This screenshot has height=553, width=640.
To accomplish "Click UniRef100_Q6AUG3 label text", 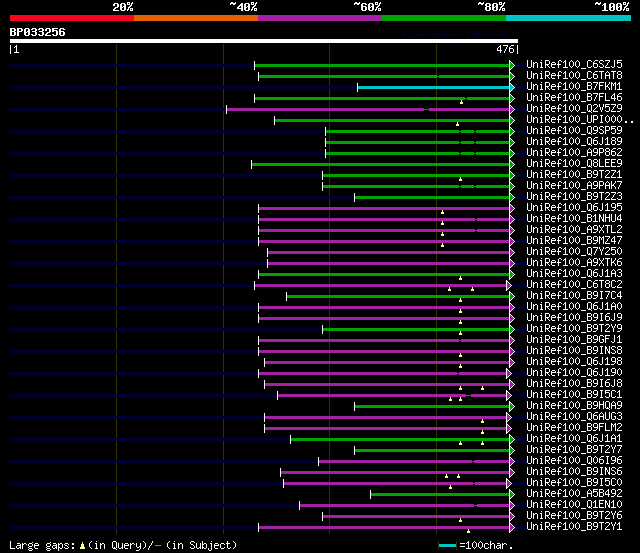I will coord(574,417).
